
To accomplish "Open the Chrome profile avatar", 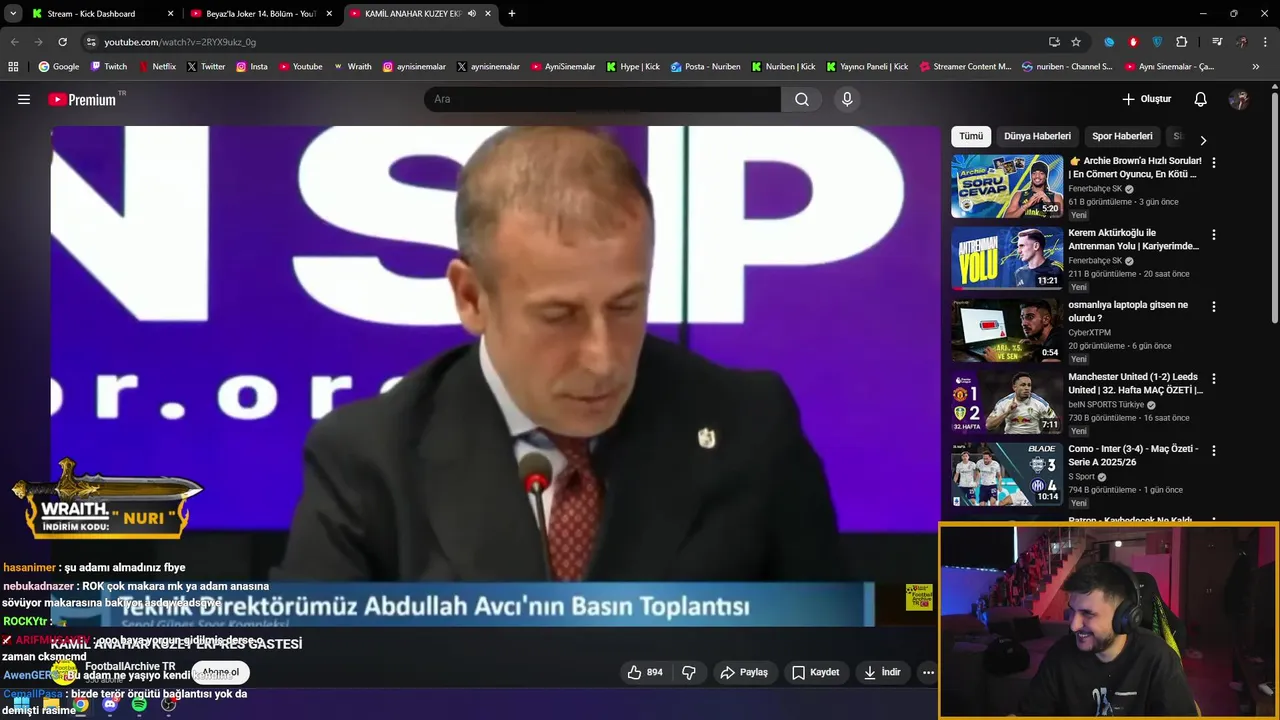I will (x=1241, y=42).
